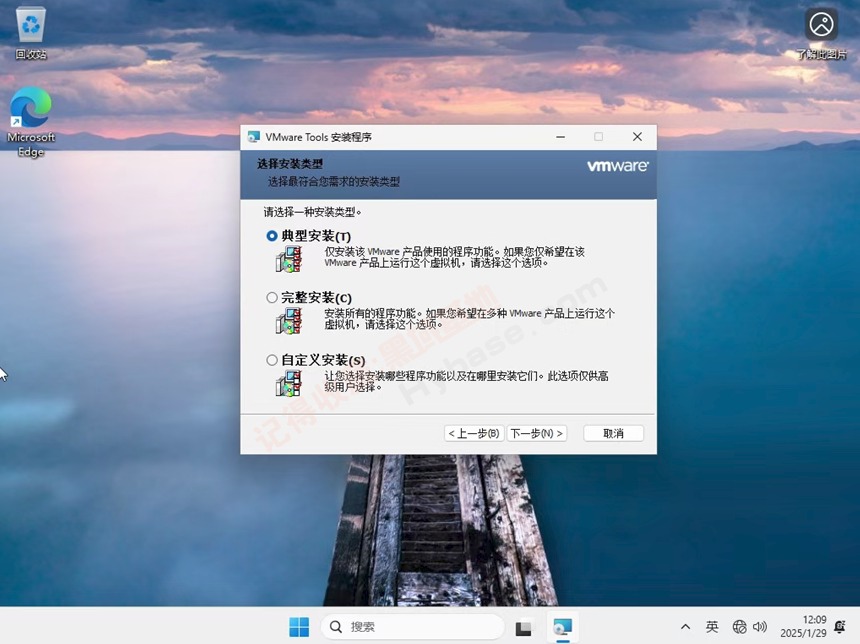This screenshot has height=644, width=860.
Task: Click the VMware installer taskbar icon
Action: tap(563, 627)
